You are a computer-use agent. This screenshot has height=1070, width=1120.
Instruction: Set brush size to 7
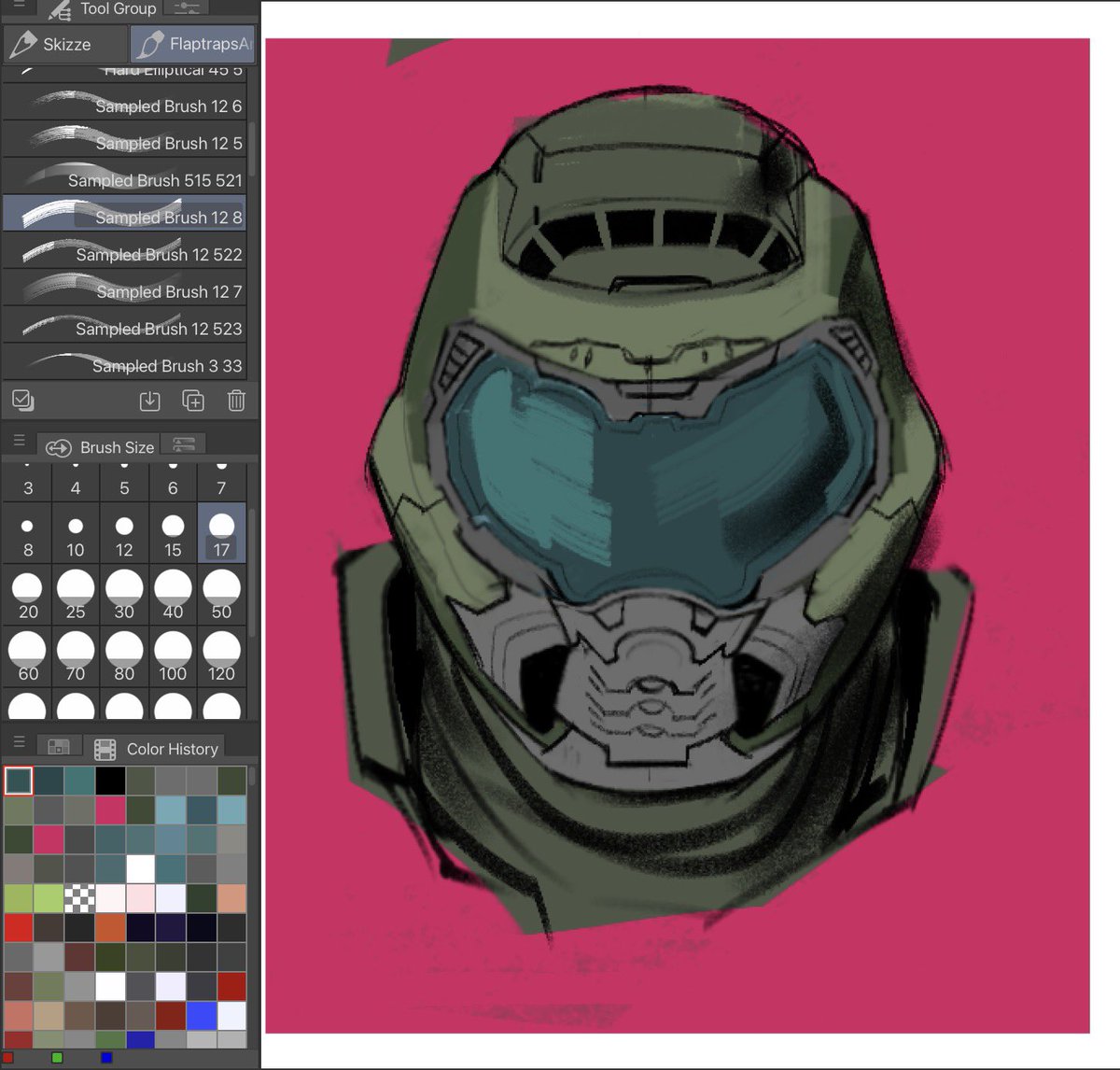coord(221,483)
